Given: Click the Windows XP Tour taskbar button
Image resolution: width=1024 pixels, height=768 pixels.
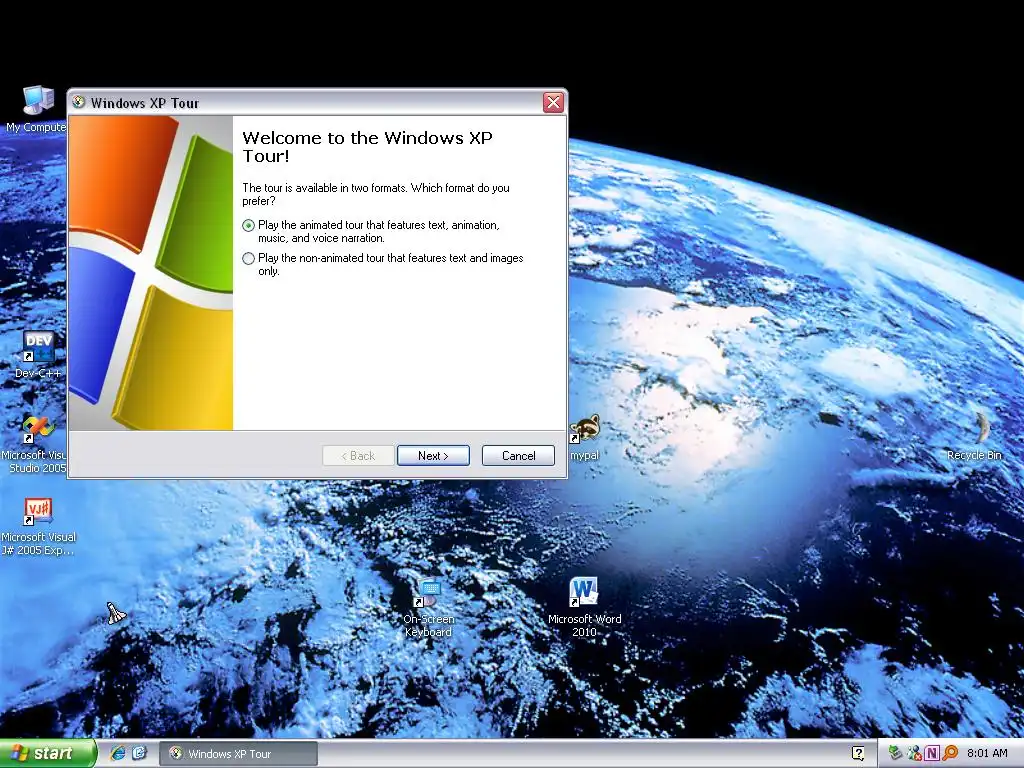Looking at the screenshot, I should point(239,754).
